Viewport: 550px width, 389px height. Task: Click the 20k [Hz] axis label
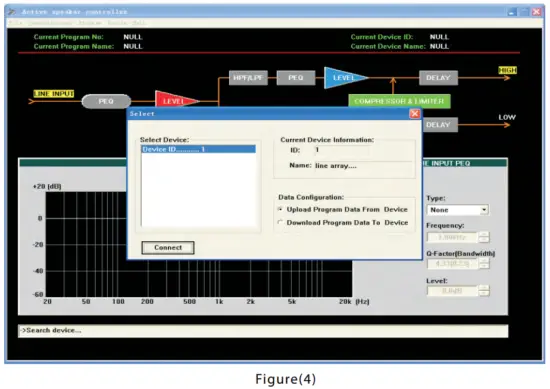point(354,301)
